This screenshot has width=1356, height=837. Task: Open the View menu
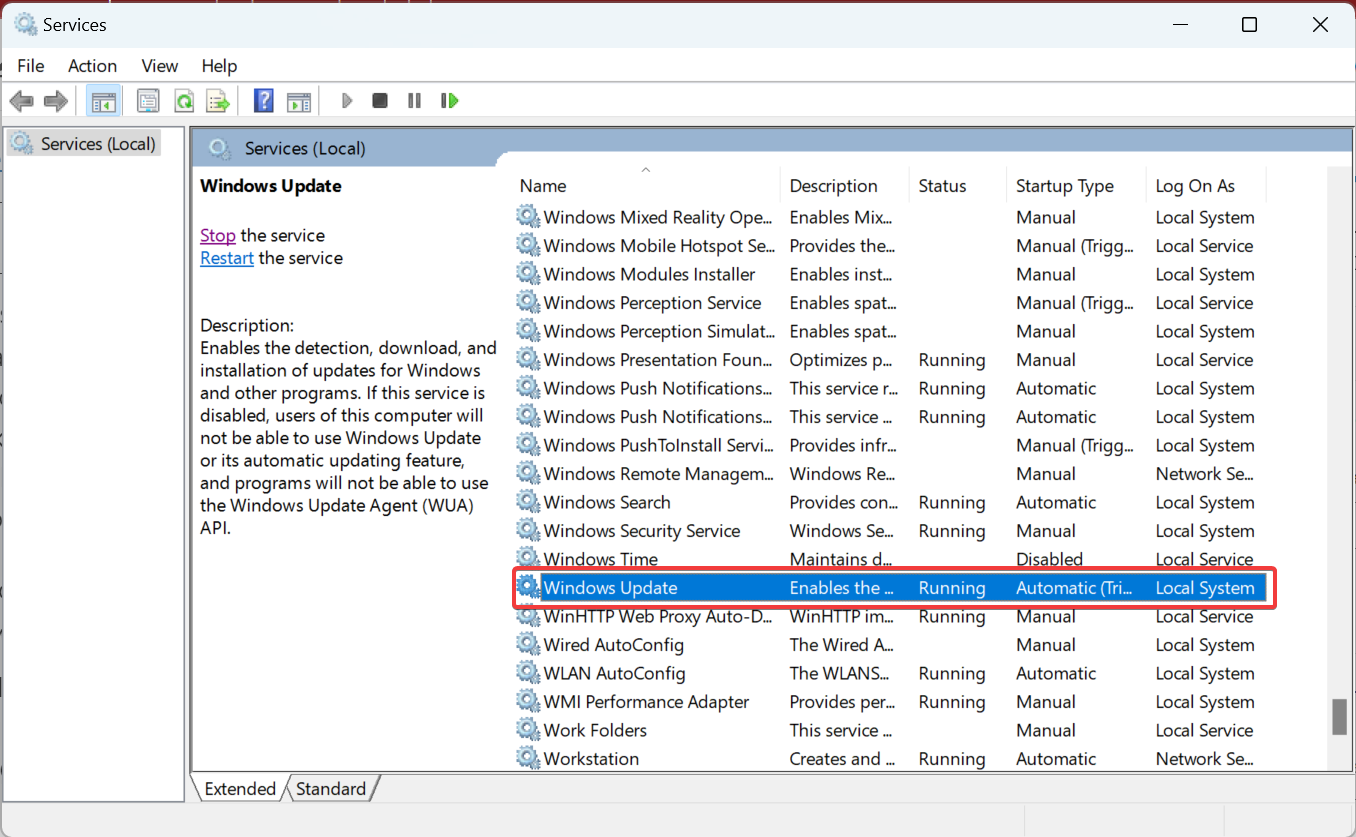click(x=160, y=66)
